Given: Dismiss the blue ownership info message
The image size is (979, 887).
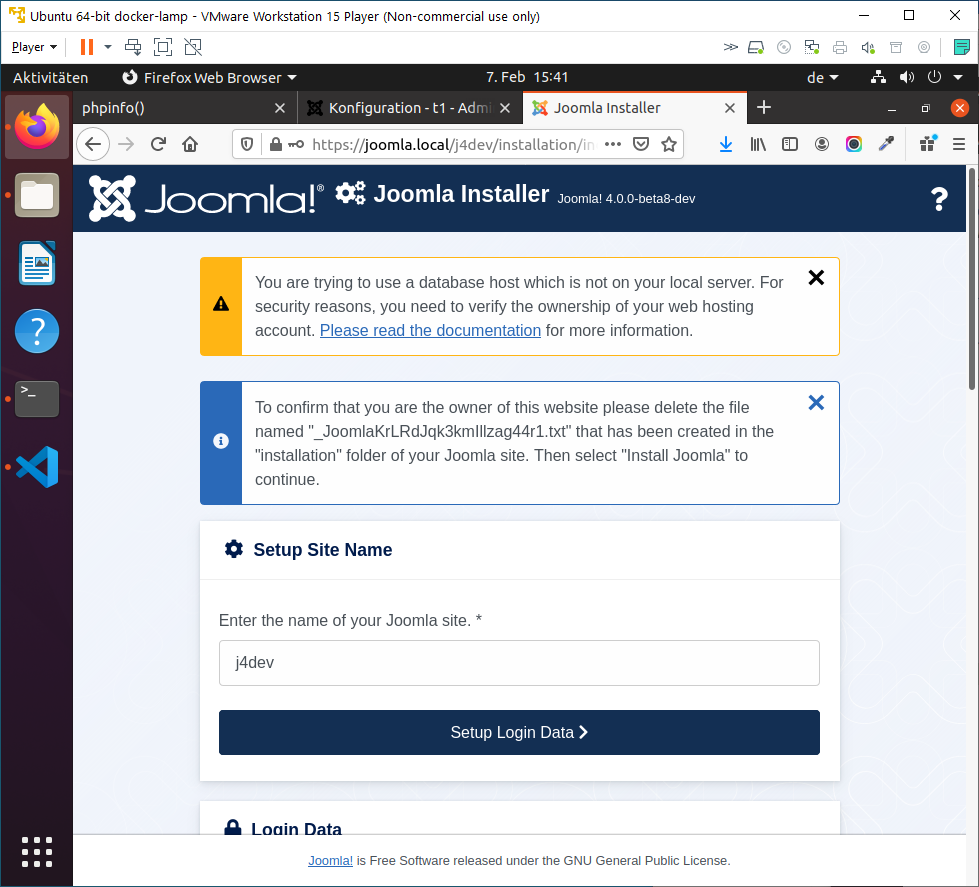Looking at the screenshot, I should [x=816, y=403].
